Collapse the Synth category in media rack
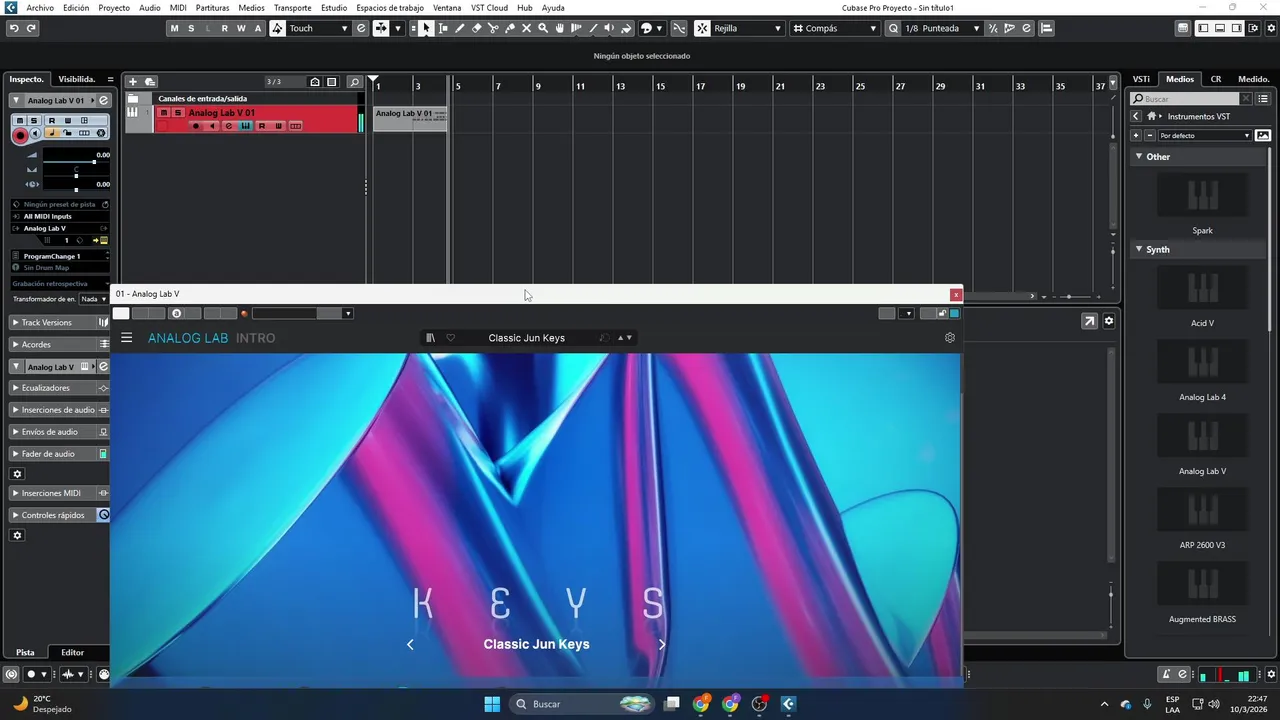Viewport: 1280px width, 720px height. tap(1139, 249)
